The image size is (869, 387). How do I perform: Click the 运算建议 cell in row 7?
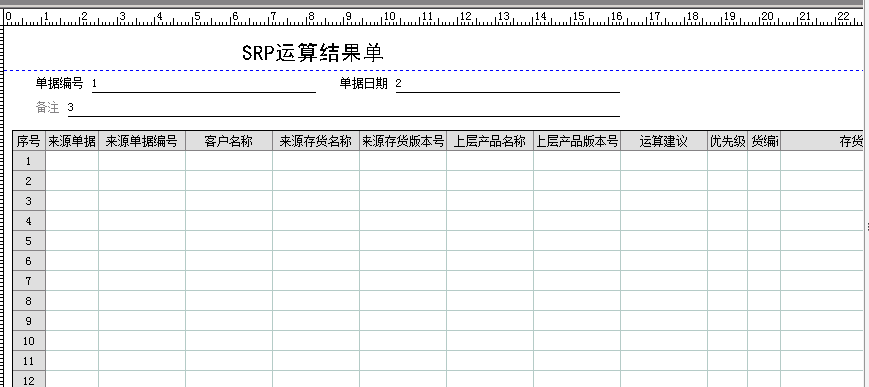tap(664, 281)
